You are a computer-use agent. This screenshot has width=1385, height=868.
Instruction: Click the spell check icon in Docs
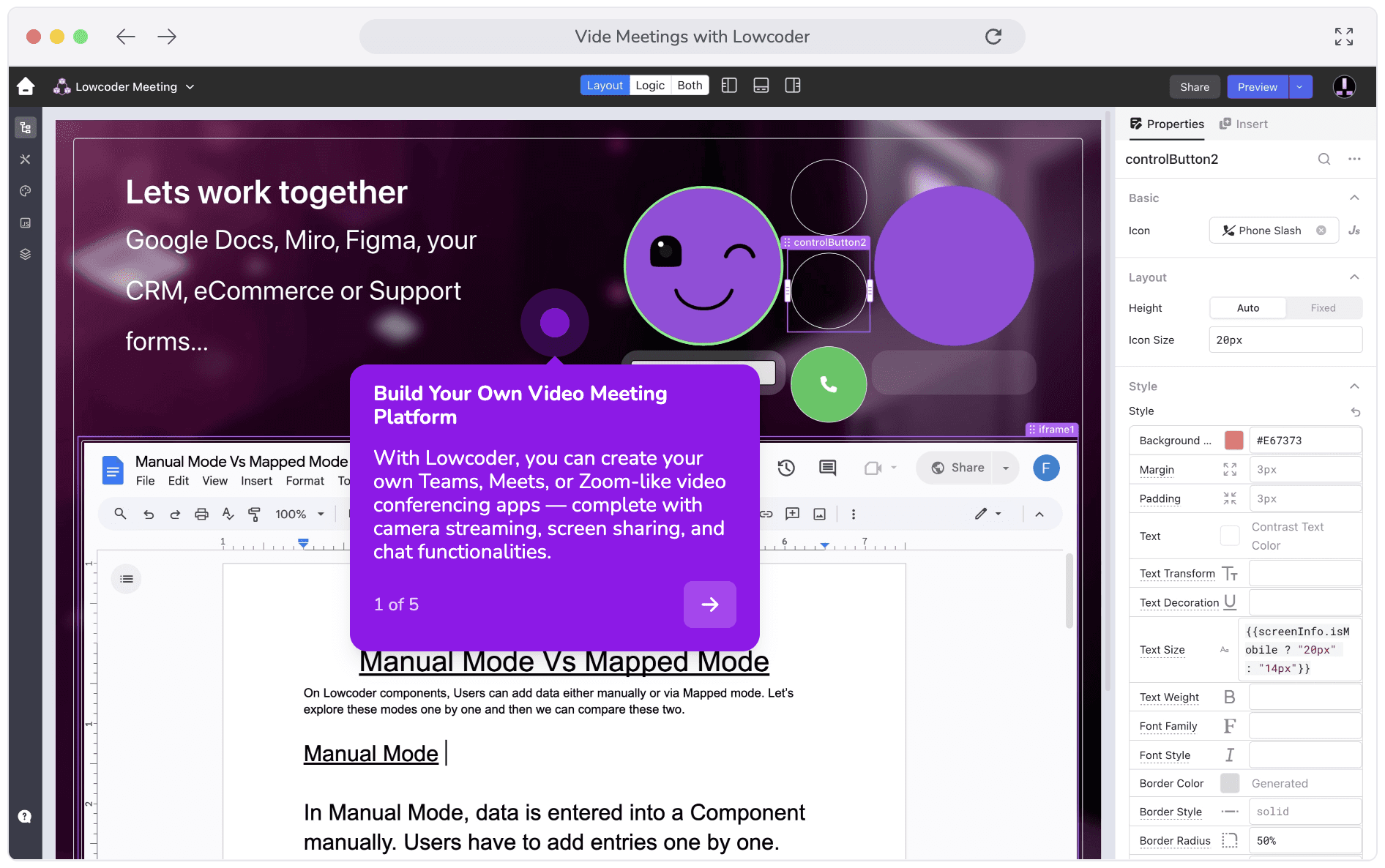coord(228,515)
